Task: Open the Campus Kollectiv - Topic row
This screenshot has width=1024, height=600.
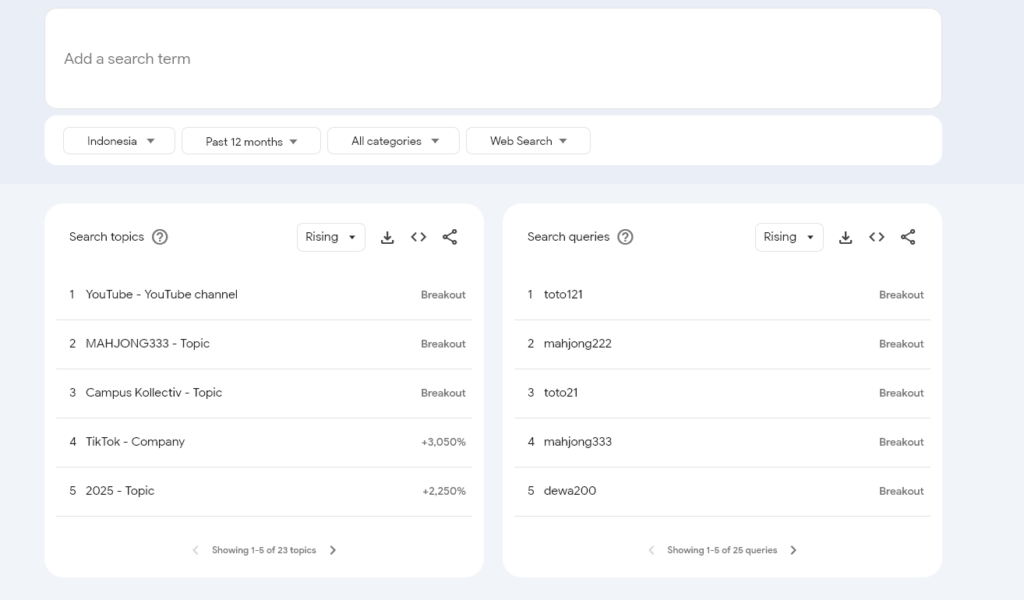Action: pyautogui.click(x=154, y=393)
